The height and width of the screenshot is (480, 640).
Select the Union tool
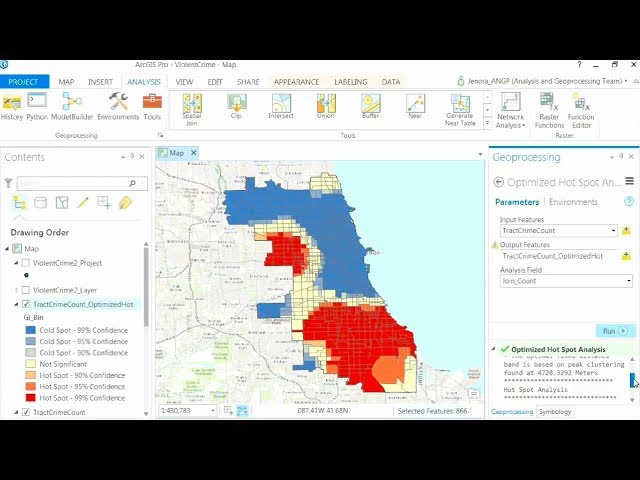[326, 106]
